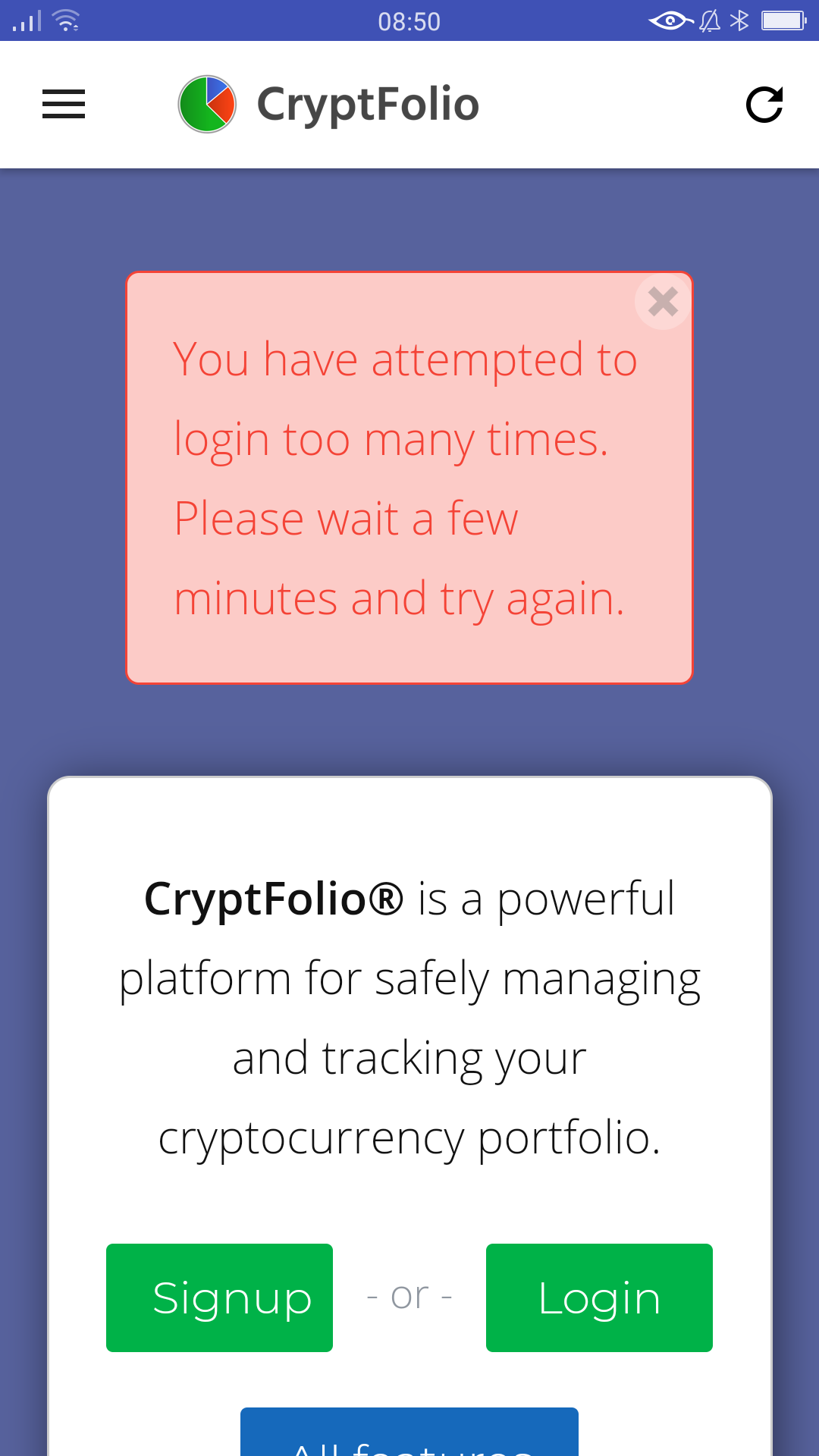819x1456 pixels.
Task: Tap the battery indicator icon
Action: tap(783, 20)
